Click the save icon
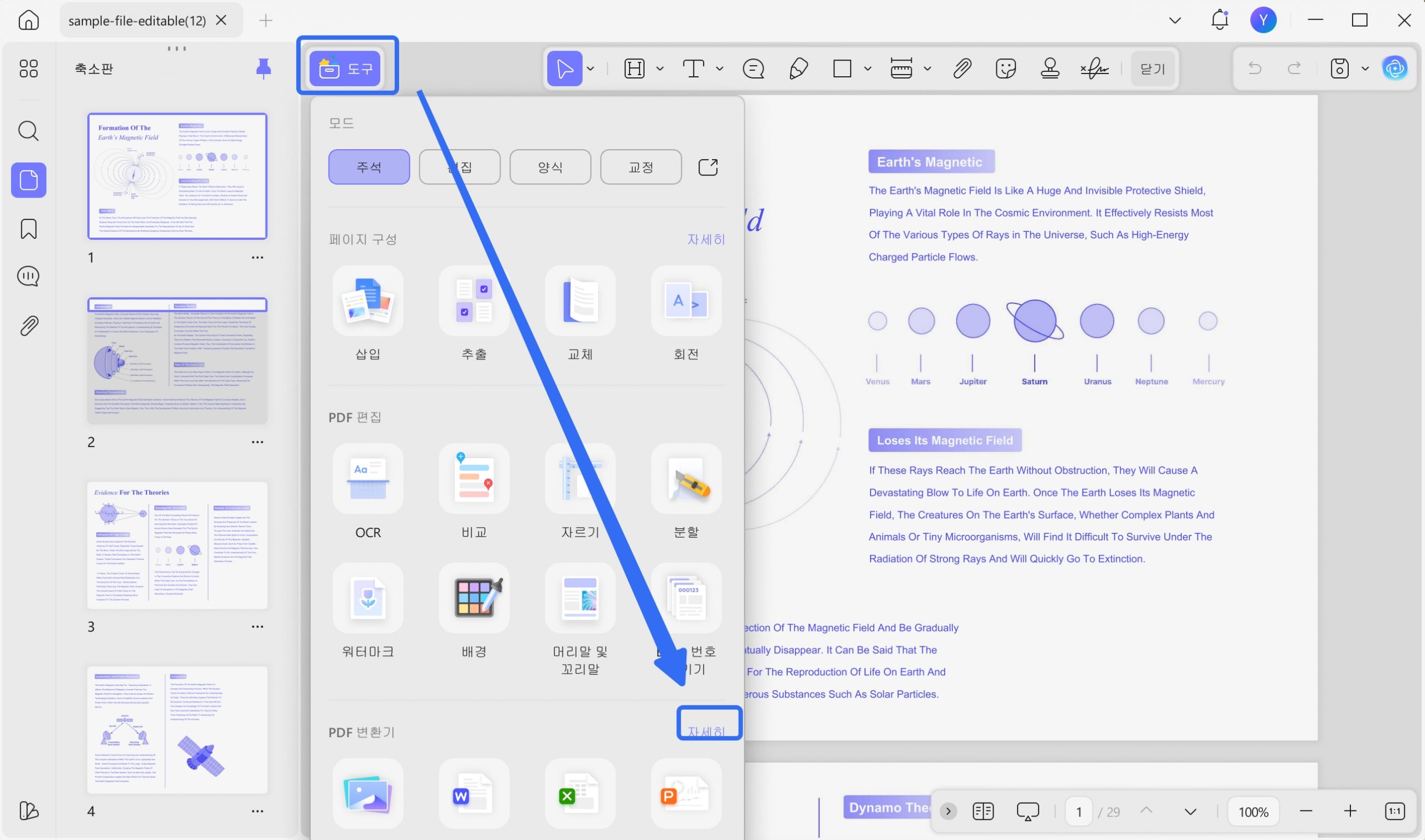This screenshot has height=840, width=1425. (1339, 68)
